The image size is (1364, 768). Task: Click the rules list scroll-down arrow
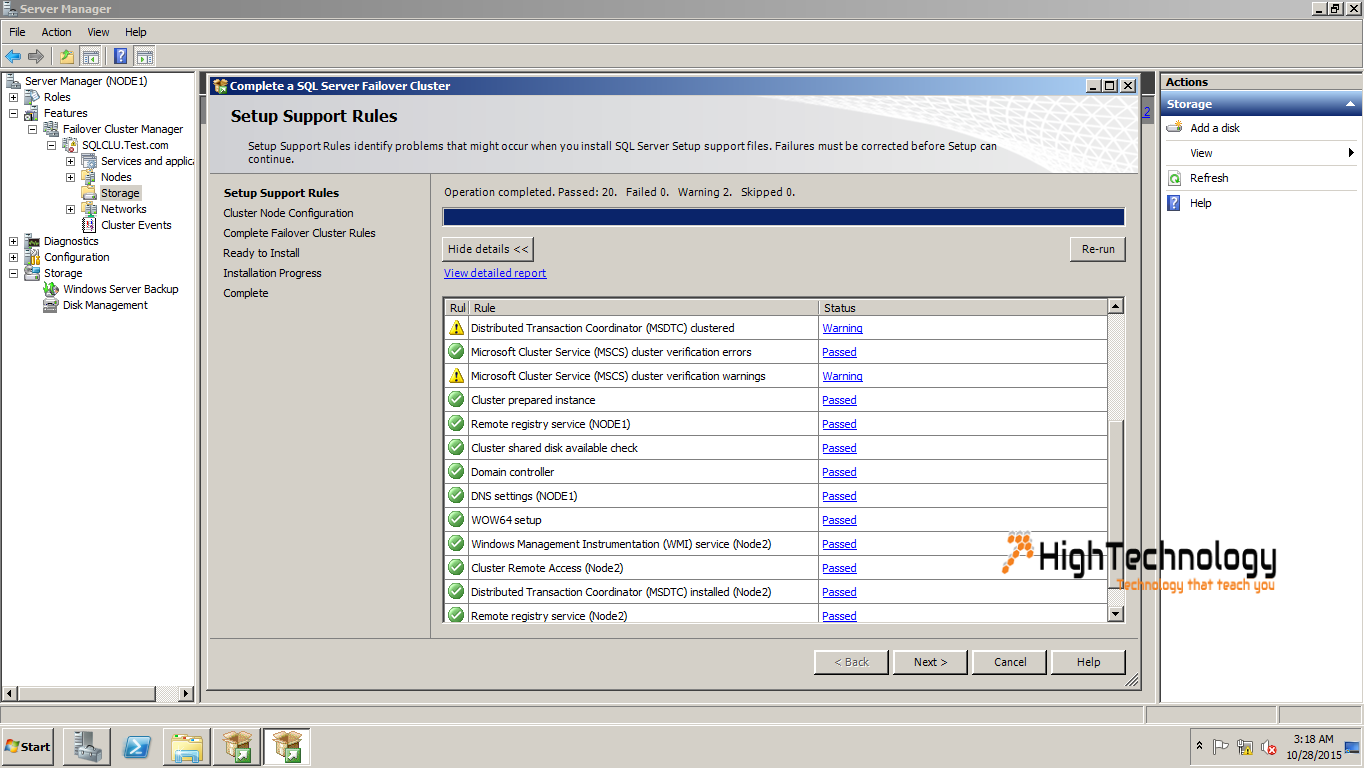click(1116, 613)
